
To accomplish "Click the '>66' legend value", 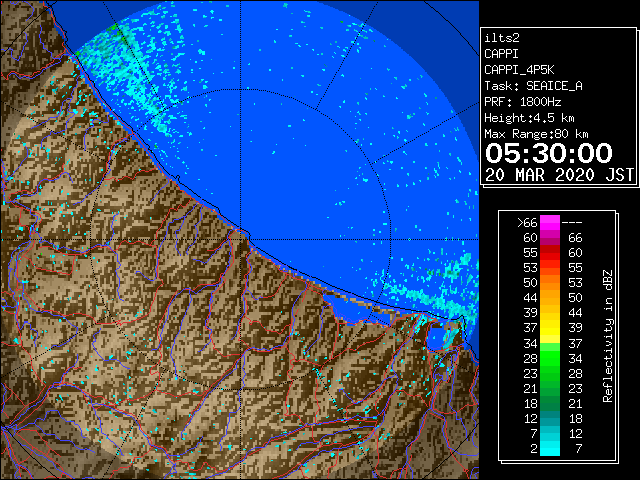I will click(527, 222).
